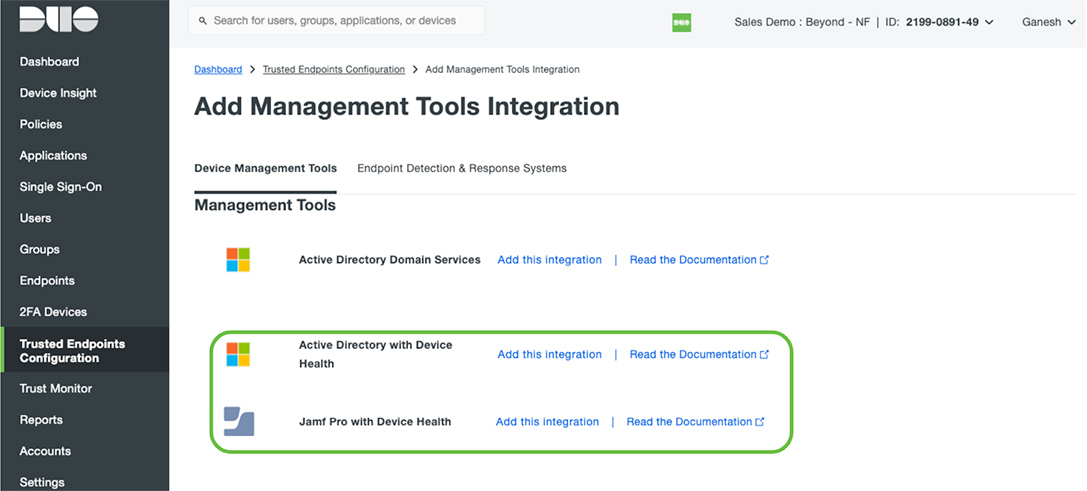Image resolution: width=1087 pixels, height=491 pixels.
Task: Click the Jamf Pro logo icon
Action: click(239, 421)
